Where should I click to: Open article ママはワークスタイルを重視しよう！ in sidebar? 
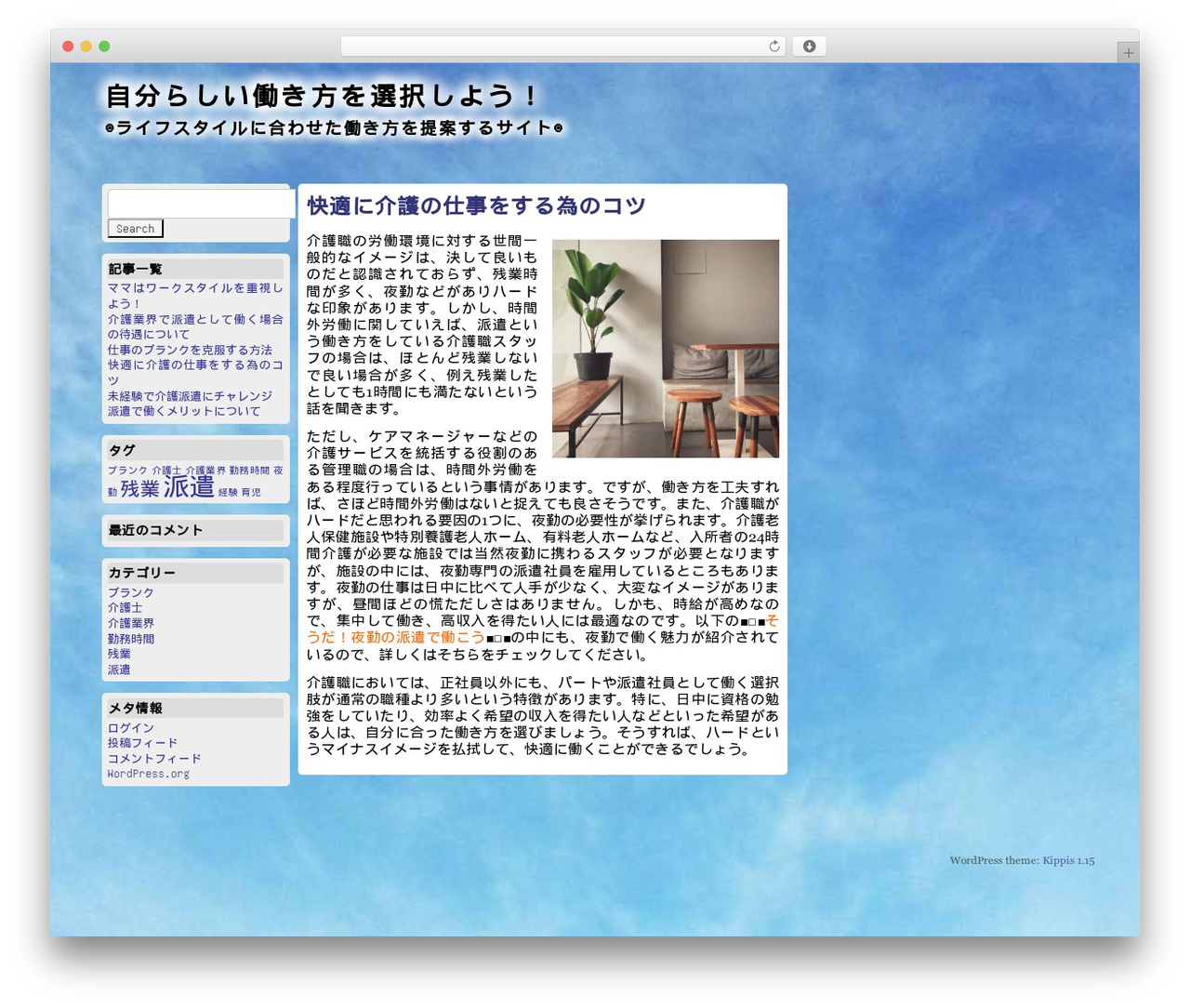pyautogui.click(x=195, y=296)
